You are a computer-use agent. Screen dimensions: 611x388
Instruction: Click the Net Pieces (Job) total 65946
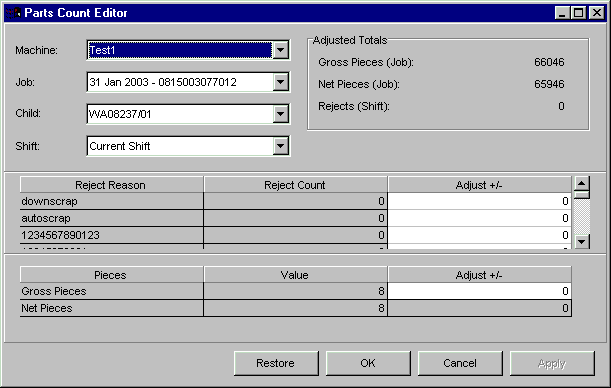(x=549, y=84)
